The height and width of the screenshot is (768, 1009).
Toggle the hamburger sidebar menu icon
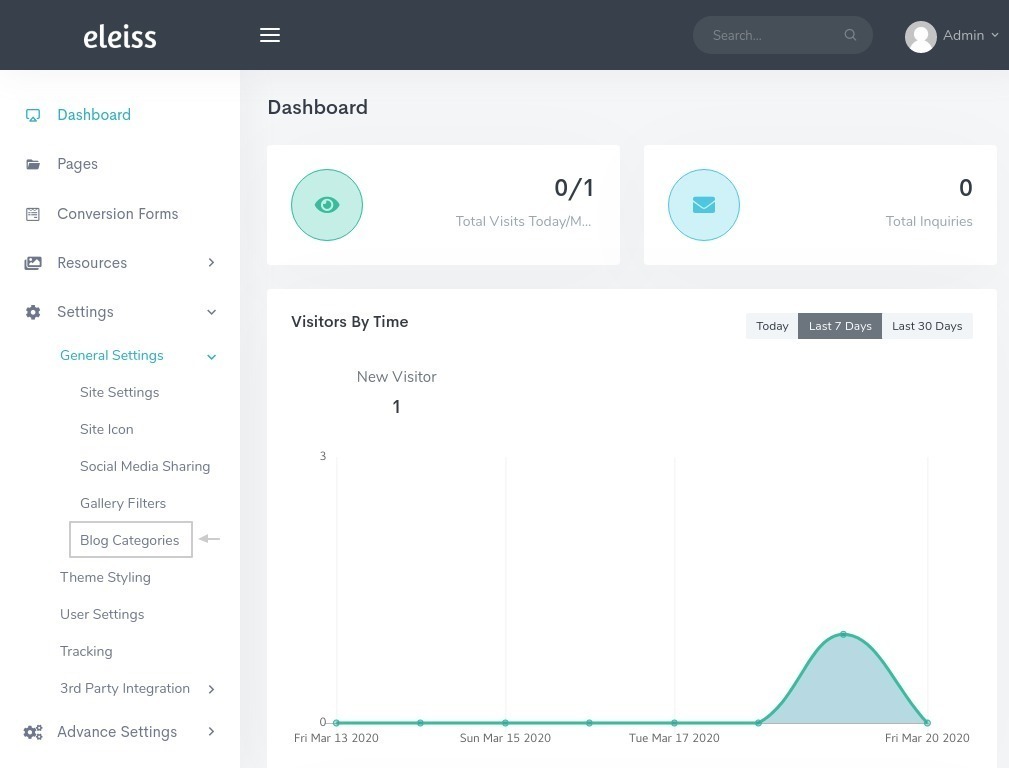pyautogui.click(x=270, y=35)
